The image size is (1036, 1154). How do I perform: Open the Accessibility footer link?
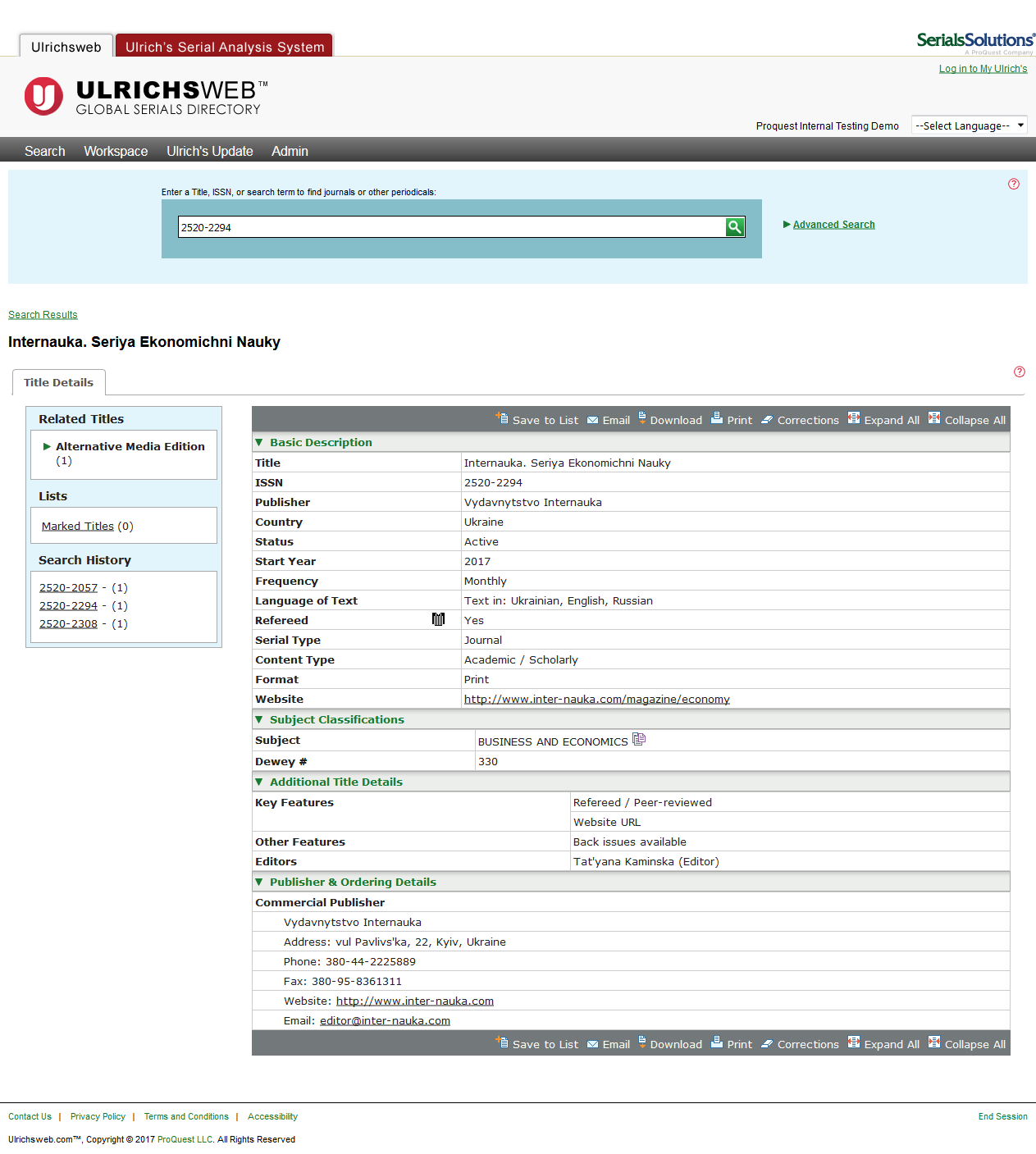(x=272, y=1116)
